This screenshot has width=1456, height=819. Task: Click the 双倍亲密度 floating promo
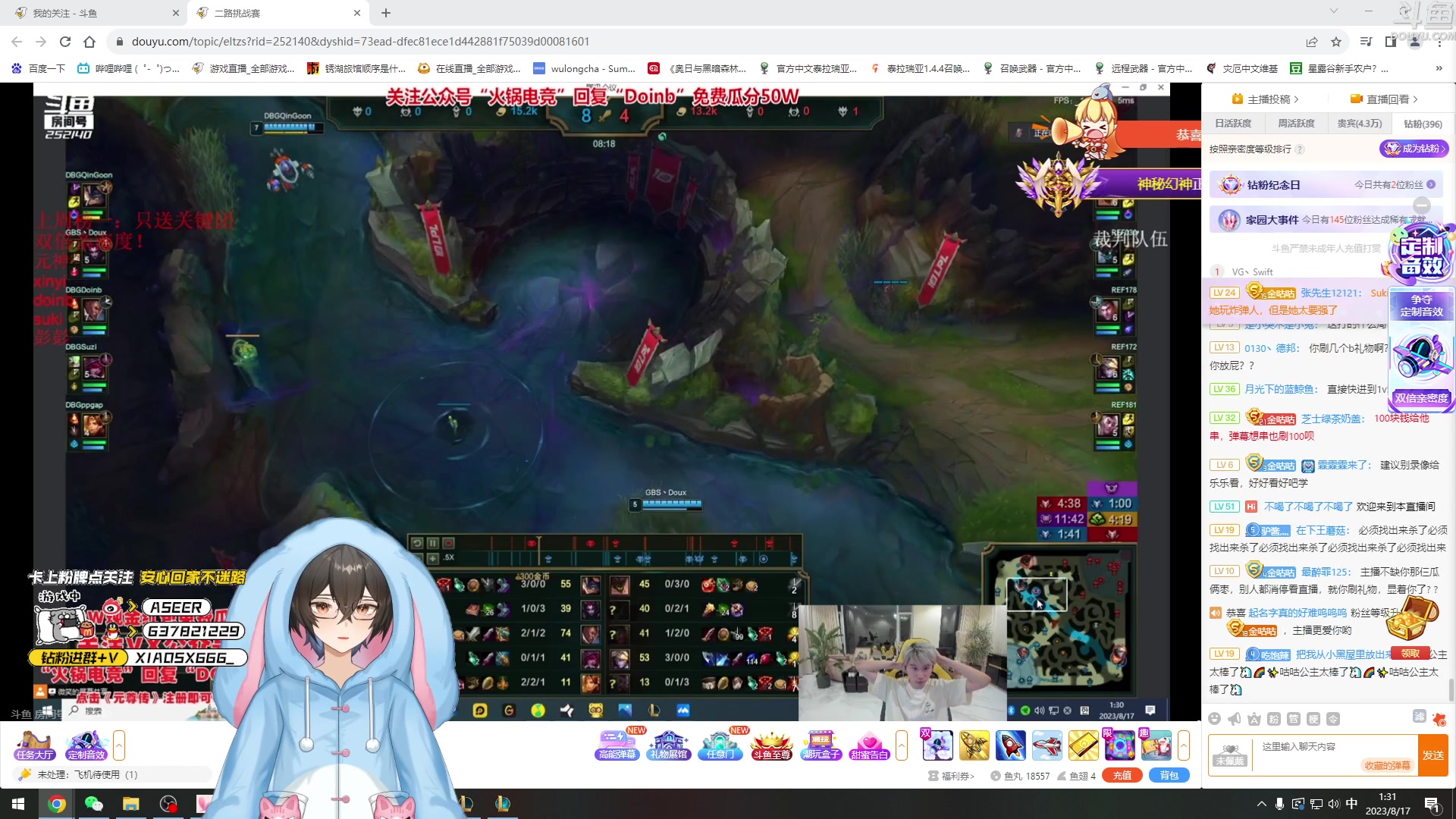pos(1421,398)
